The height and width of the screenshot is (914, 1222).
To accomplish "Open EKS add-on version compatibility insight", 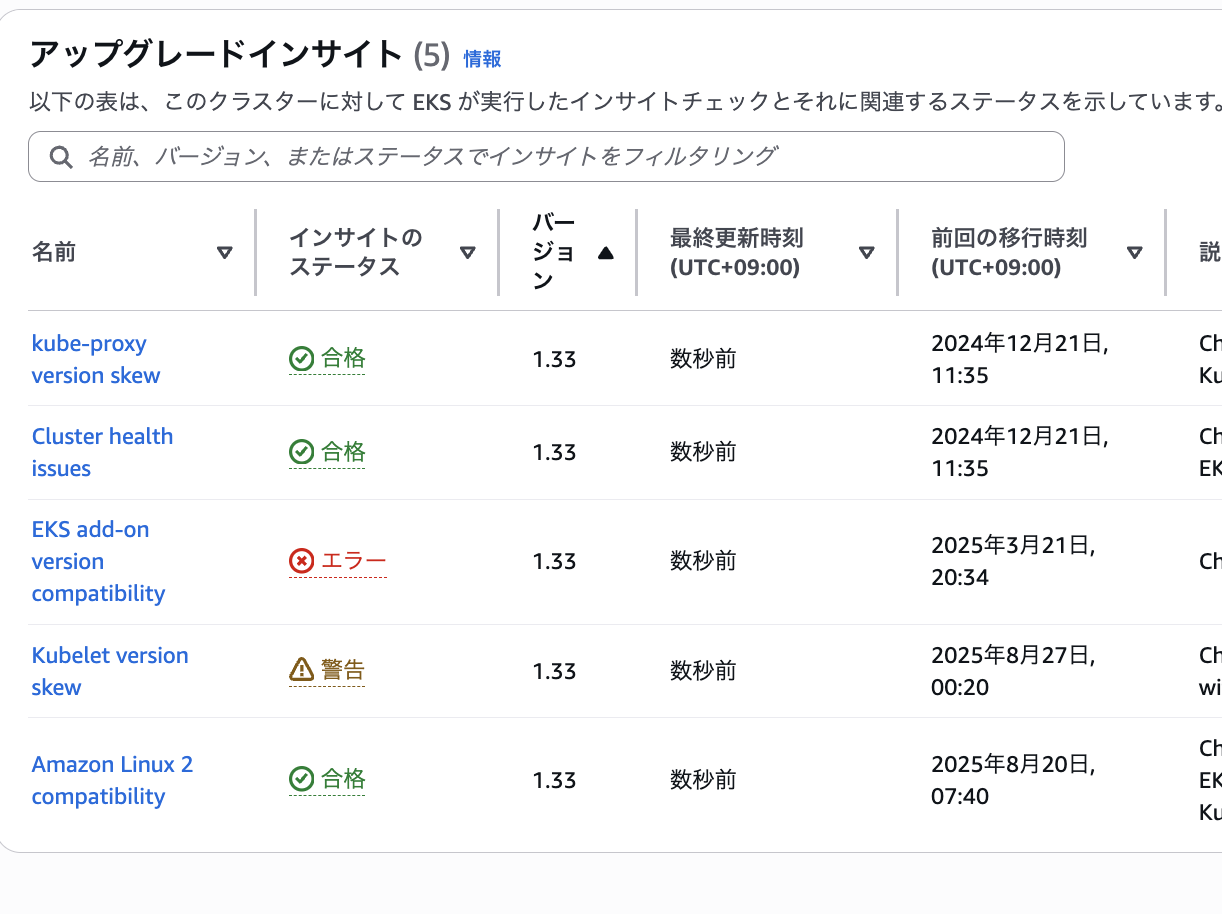I will click(x=98, y=561).
